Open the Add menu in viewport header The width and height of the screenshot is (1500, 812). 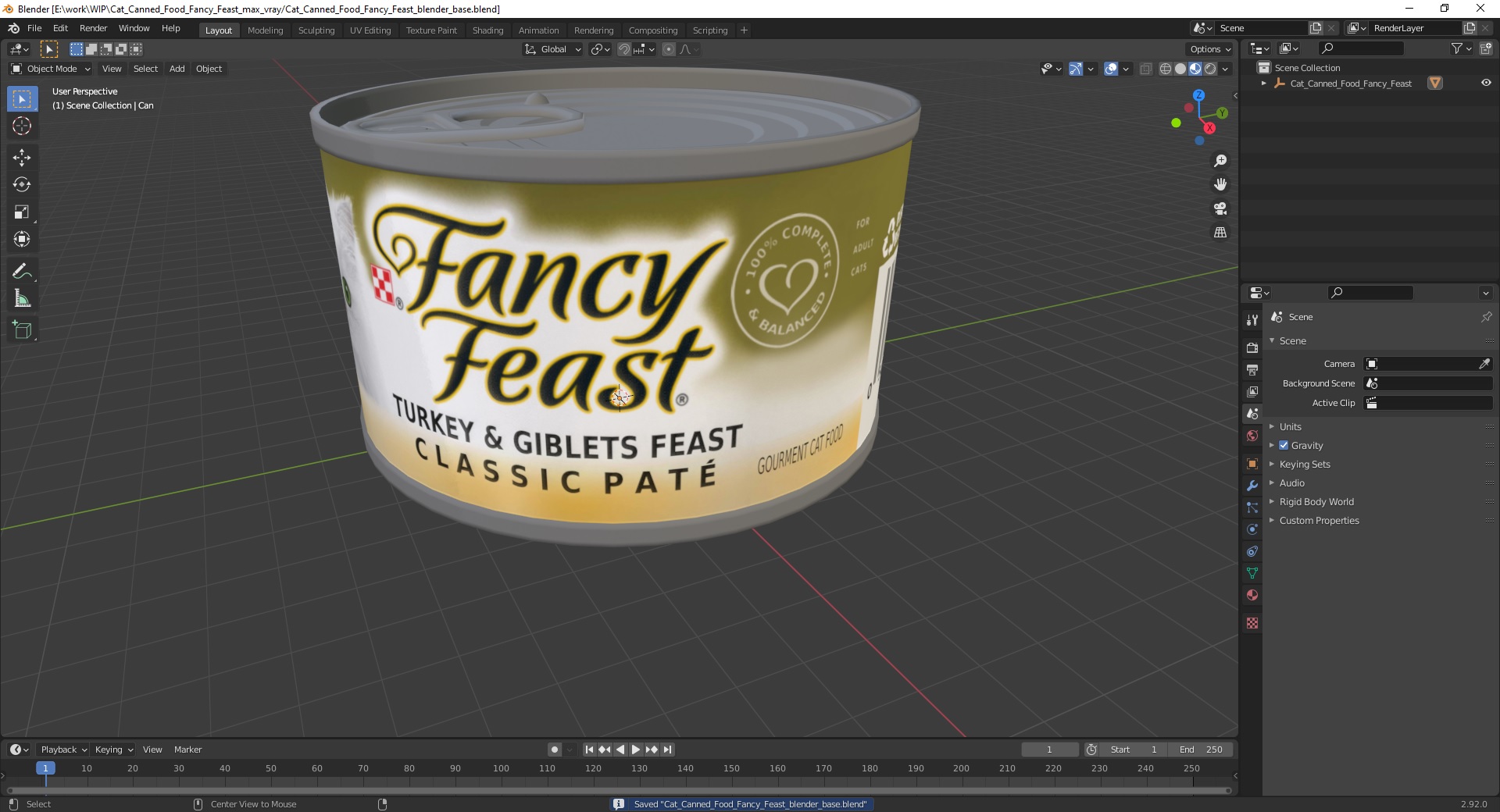pyautogui.click(x=177, y=69)
